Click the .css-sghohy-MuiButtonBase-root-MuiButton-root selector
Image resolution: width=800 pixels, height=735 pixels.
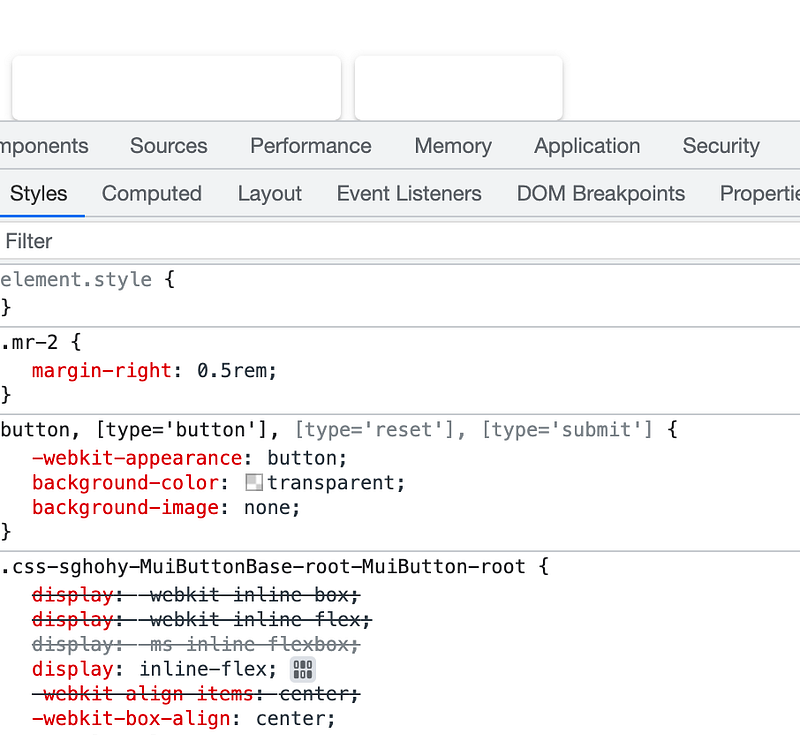(x=263, y=567)
